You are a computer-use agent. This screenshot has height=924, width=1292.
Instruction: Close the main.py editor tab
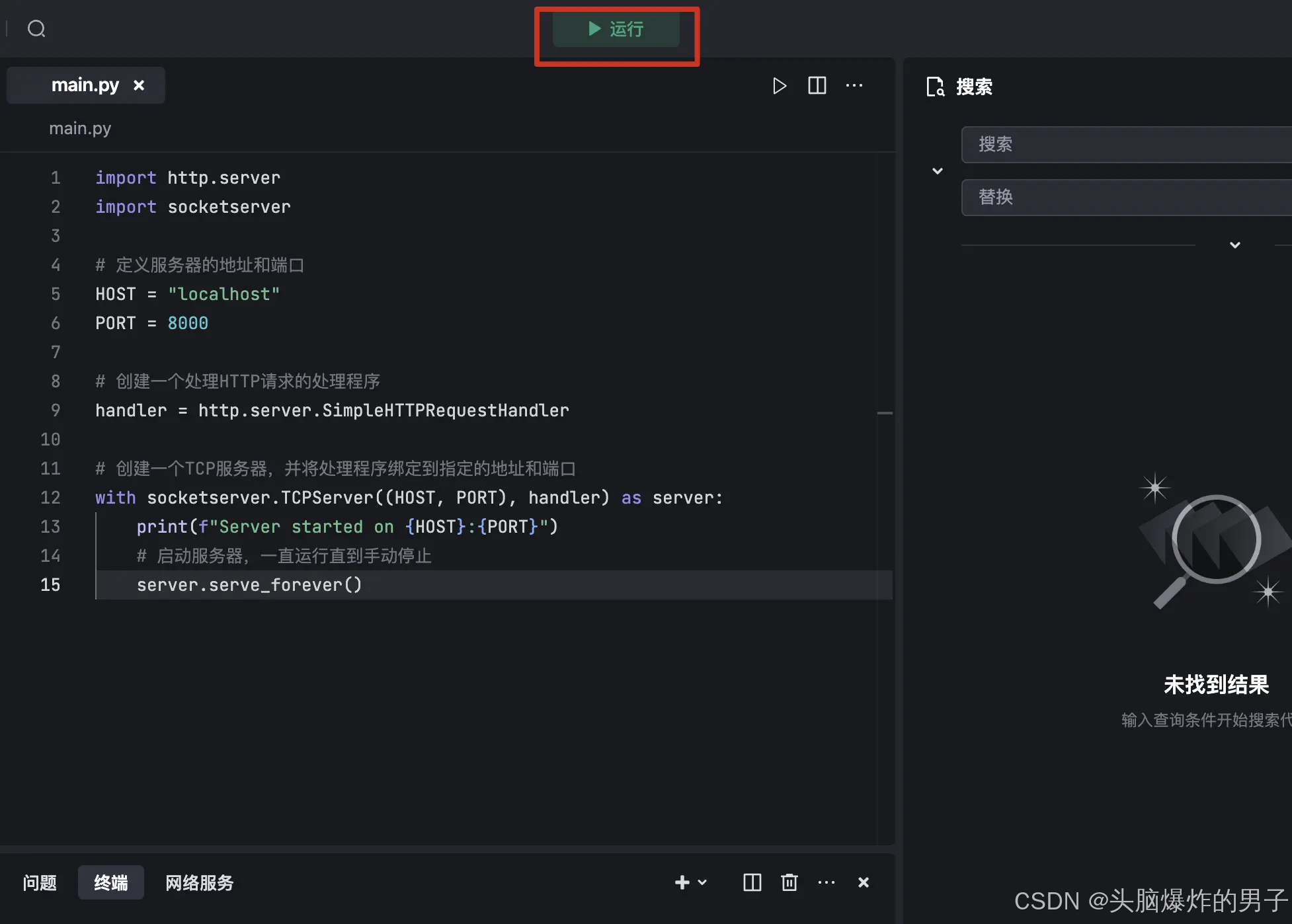coord(139,85)
